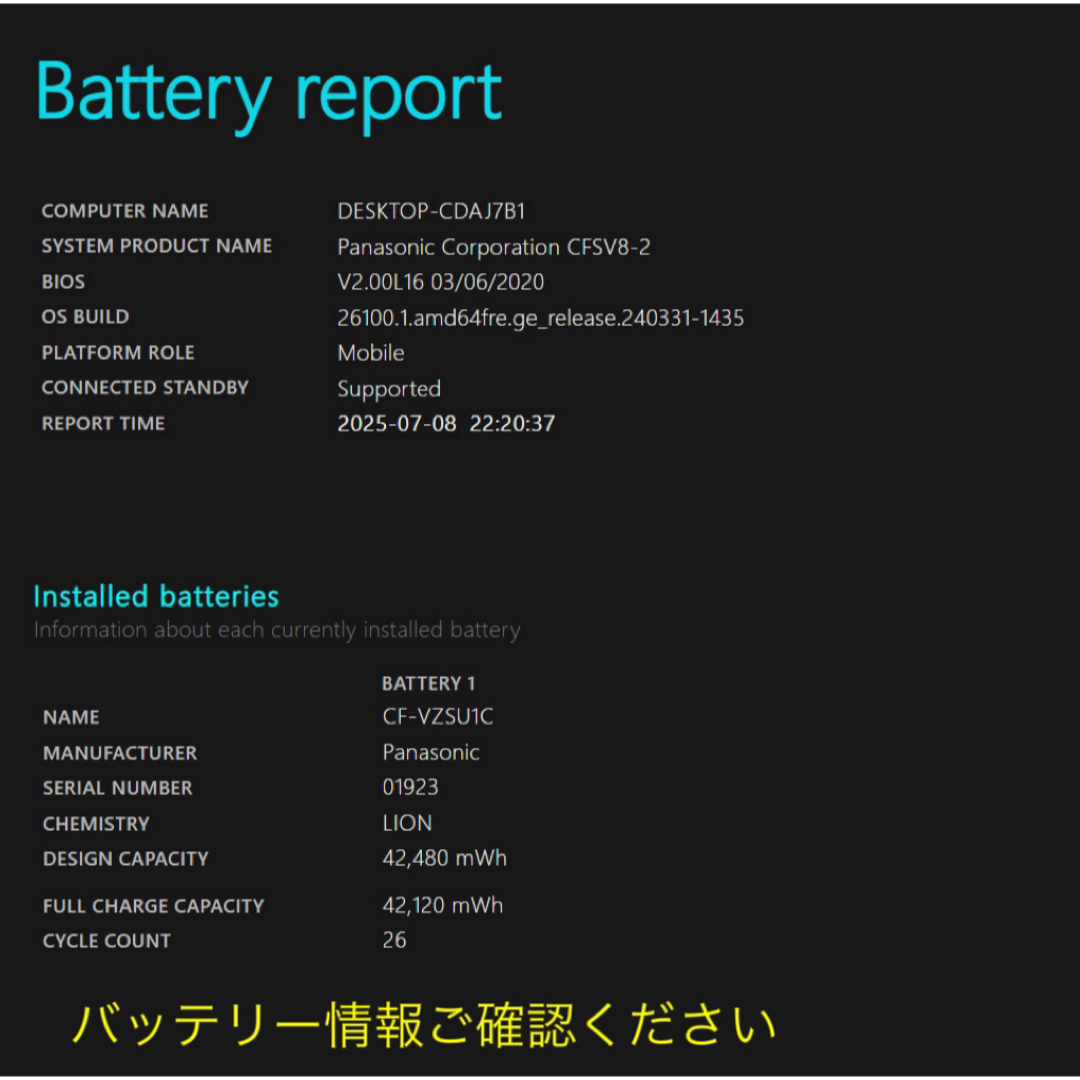Click the 'Installed batteries' section heading
Screen dimensions: 1080x1080
pyautogui.click(x=156, y=596)
